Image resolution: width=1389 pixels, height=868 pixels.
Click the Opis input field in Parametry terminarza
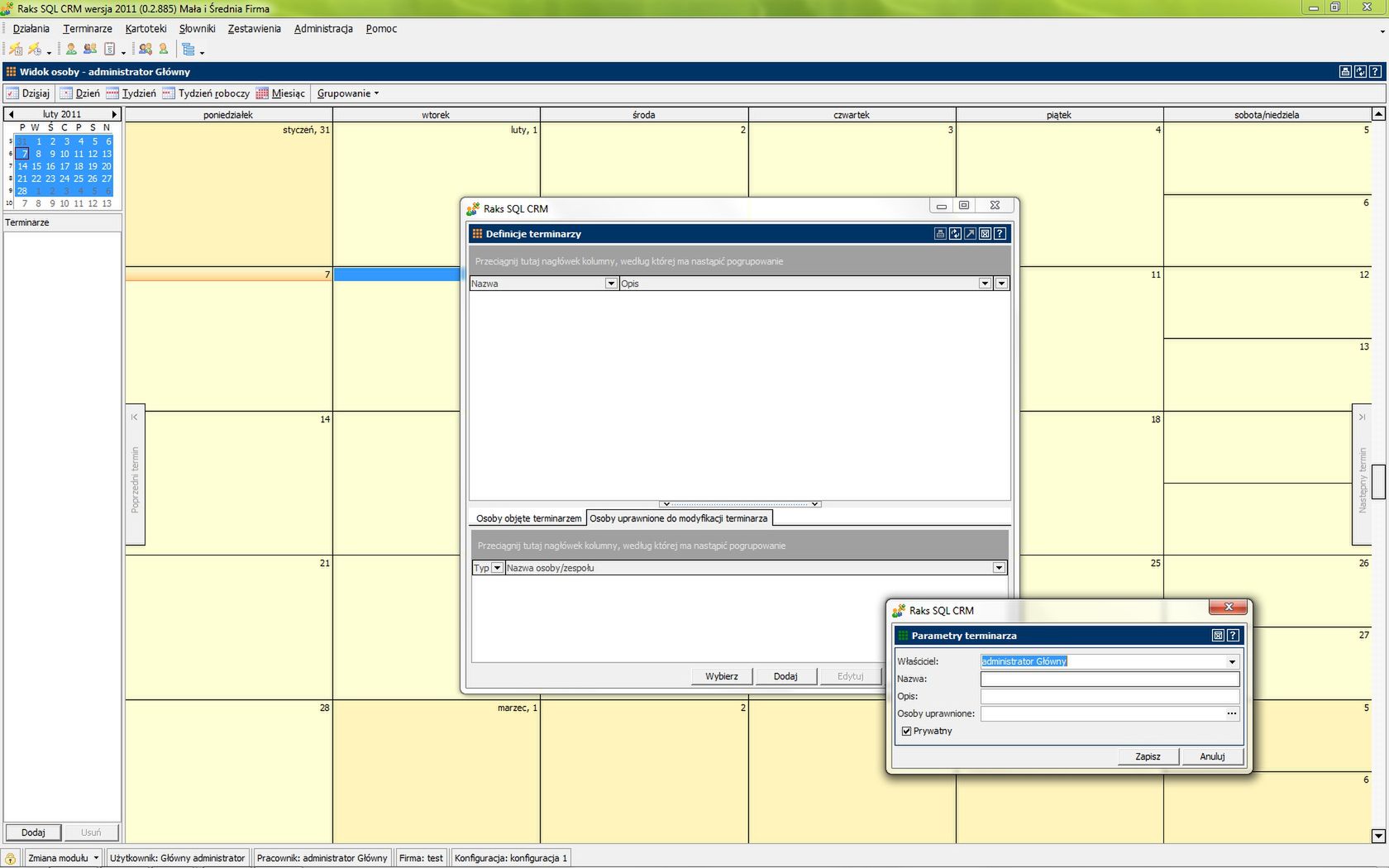pyautogui.click(x=1110, y=696)
